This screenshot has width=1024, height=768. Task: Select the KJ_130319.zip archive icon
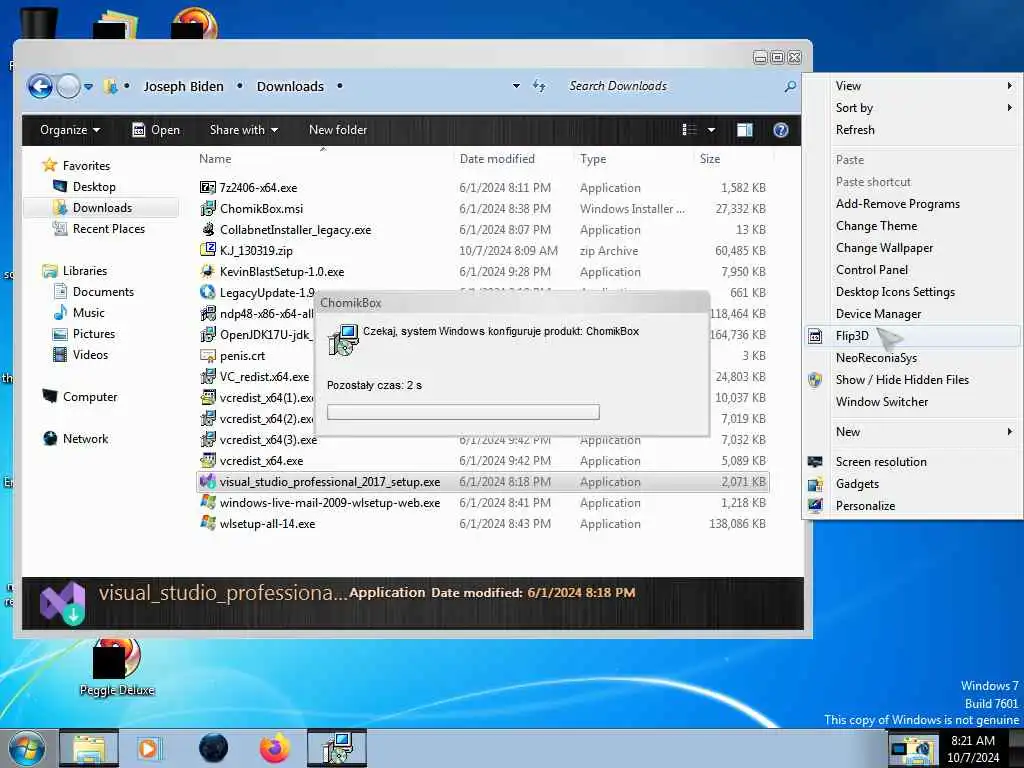pyautogui.click(x=207, y=250)
